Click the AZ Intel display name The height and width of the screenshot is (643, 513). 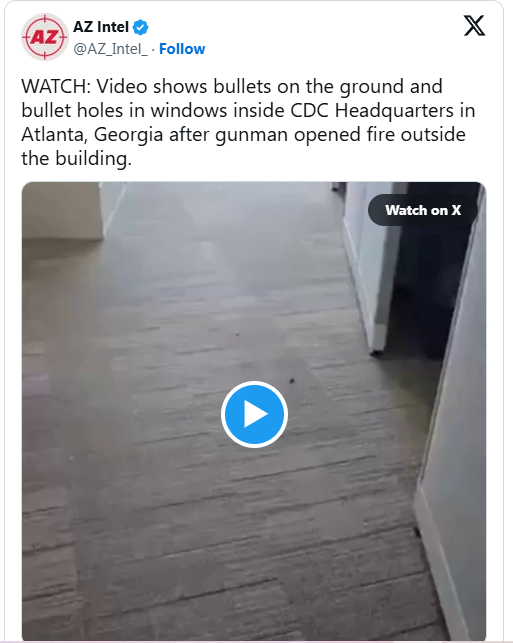point(101,27)
